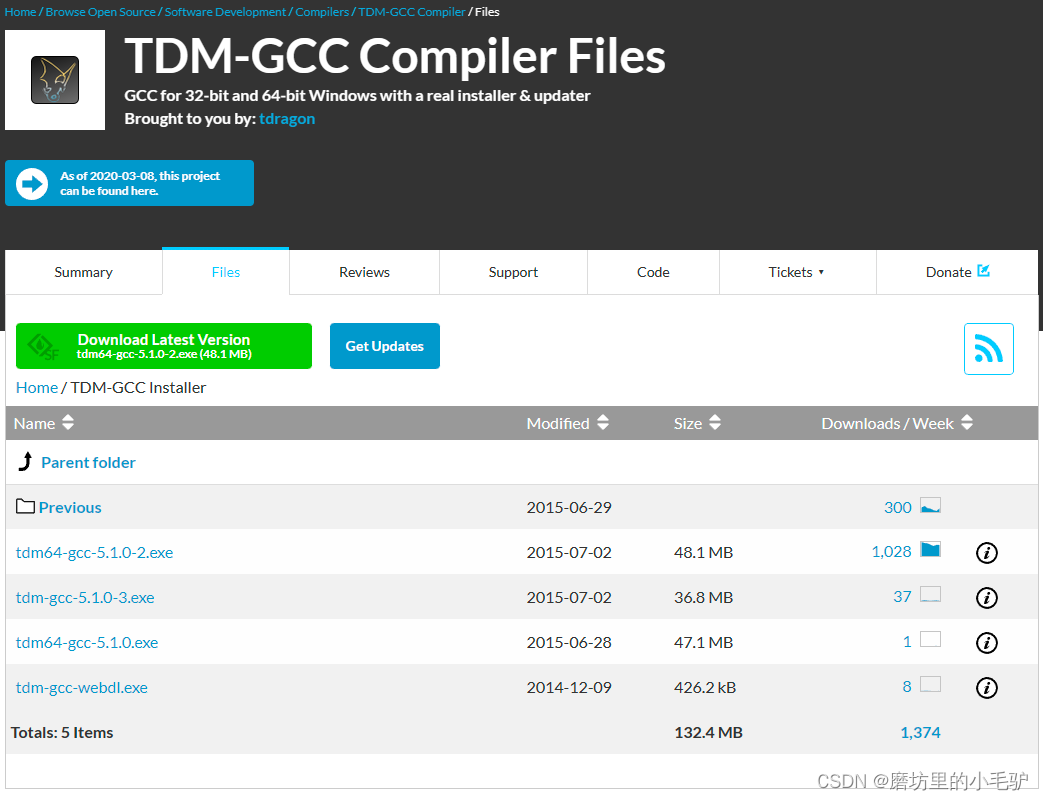Open Software Development breadcrumb link
This screenshot has width=1043, height=800.
click(225, 12)
